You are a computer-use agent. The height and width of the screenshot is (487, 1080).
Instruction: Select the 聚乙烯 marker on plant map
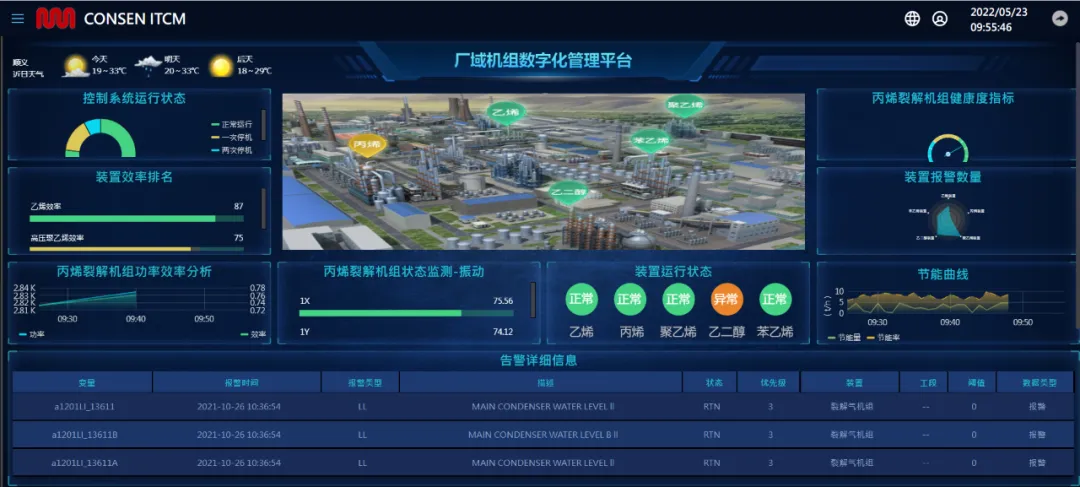686,105
